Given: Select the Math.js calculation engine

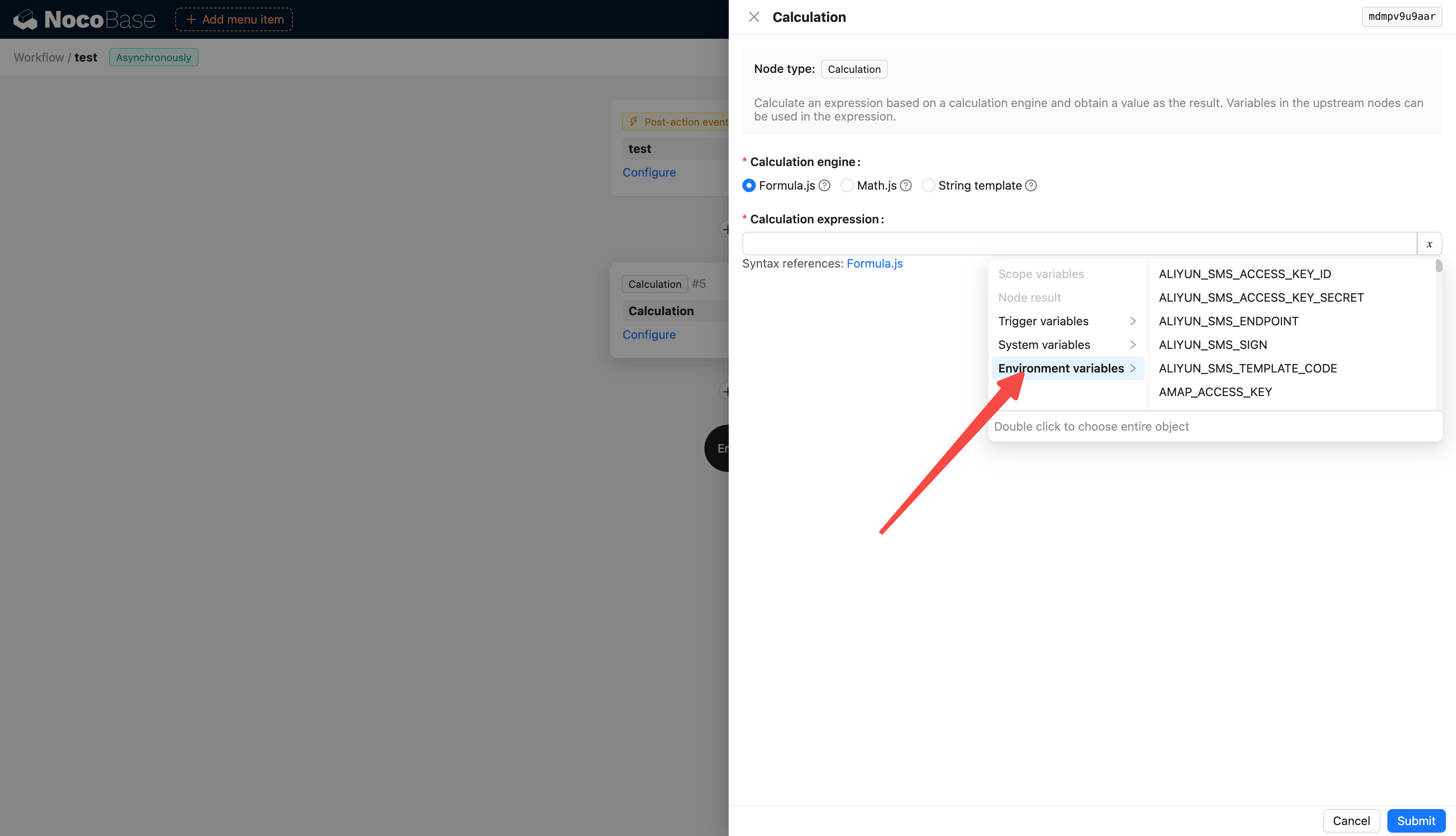Looking at the screenshot, I should (847, 185).
